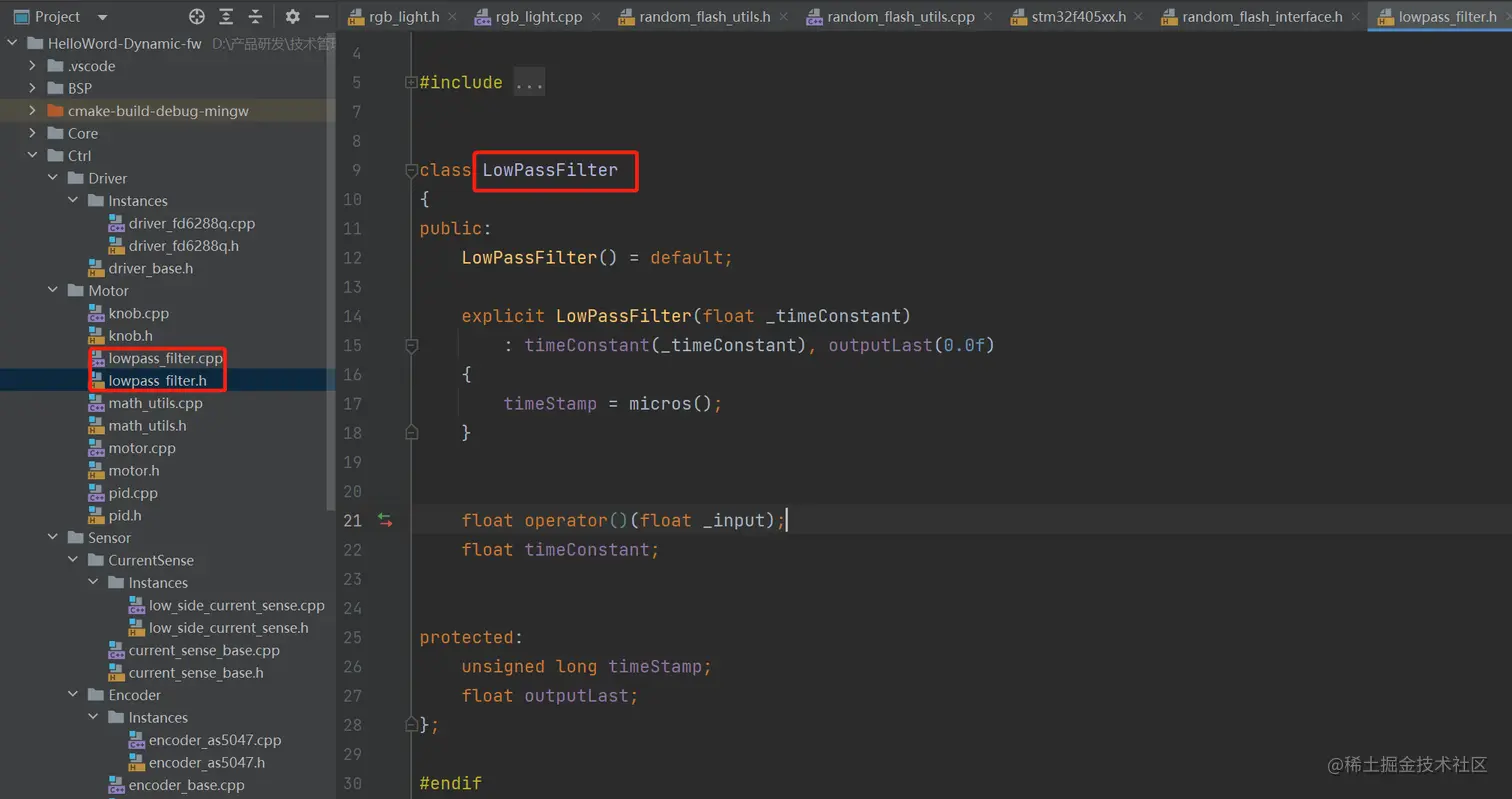Viewport: 1512px width, 799px height.
Task: Open Project panel gear options
Action: 292,16
